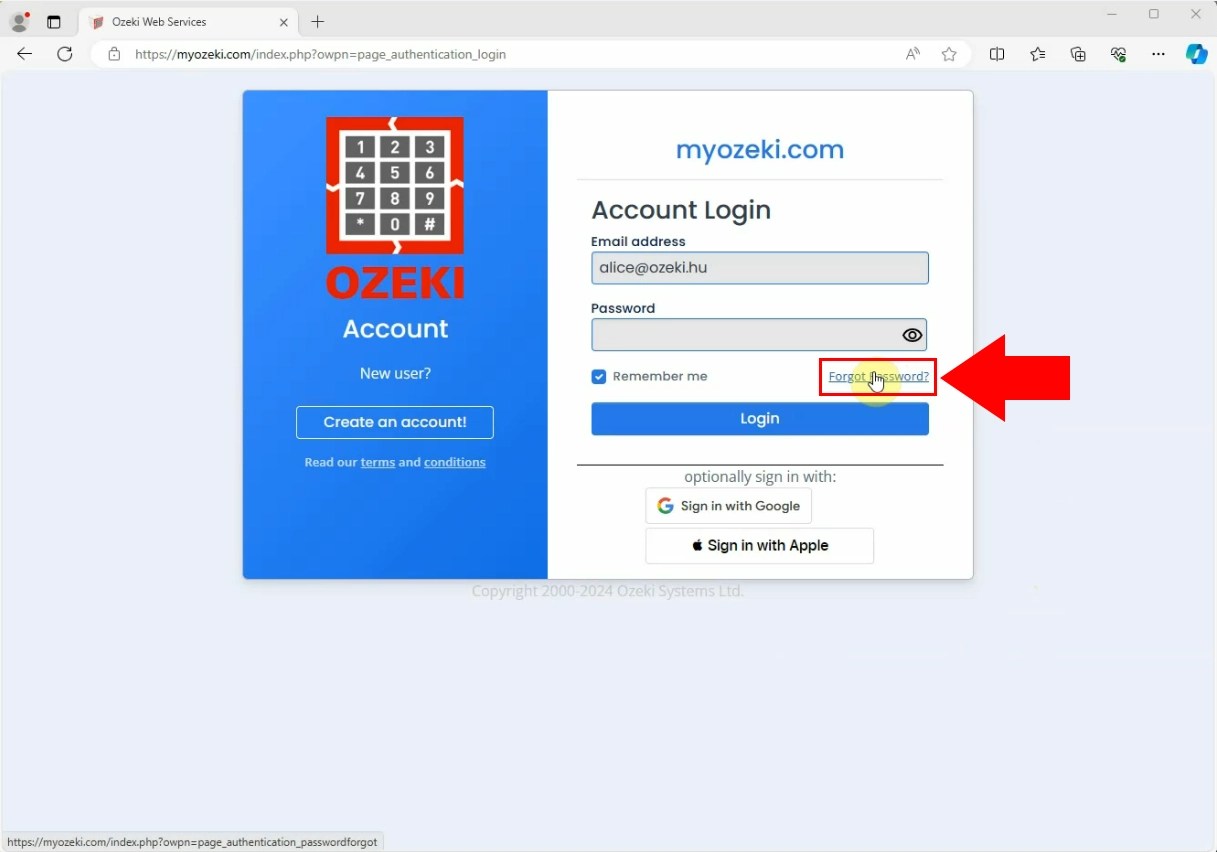Refresh the page with the reload icon
This screenshot has height=852, width=1217.
(x=65, y=54)
